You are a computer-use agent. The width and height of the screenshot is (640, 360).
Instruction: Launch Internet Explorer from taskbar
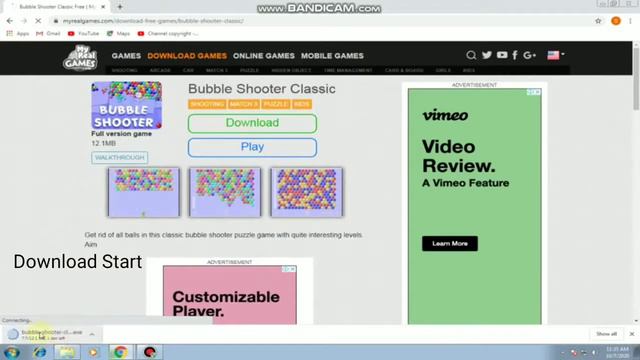point(40,352)
